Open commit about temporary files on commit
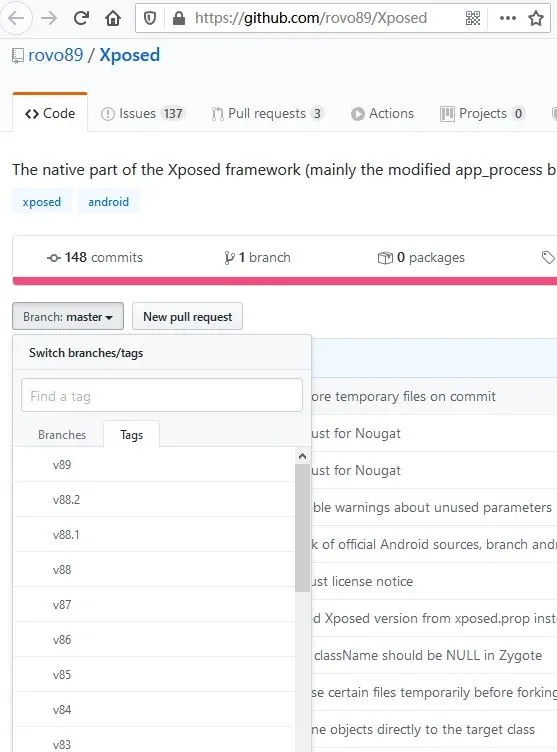 coord(403,397)
